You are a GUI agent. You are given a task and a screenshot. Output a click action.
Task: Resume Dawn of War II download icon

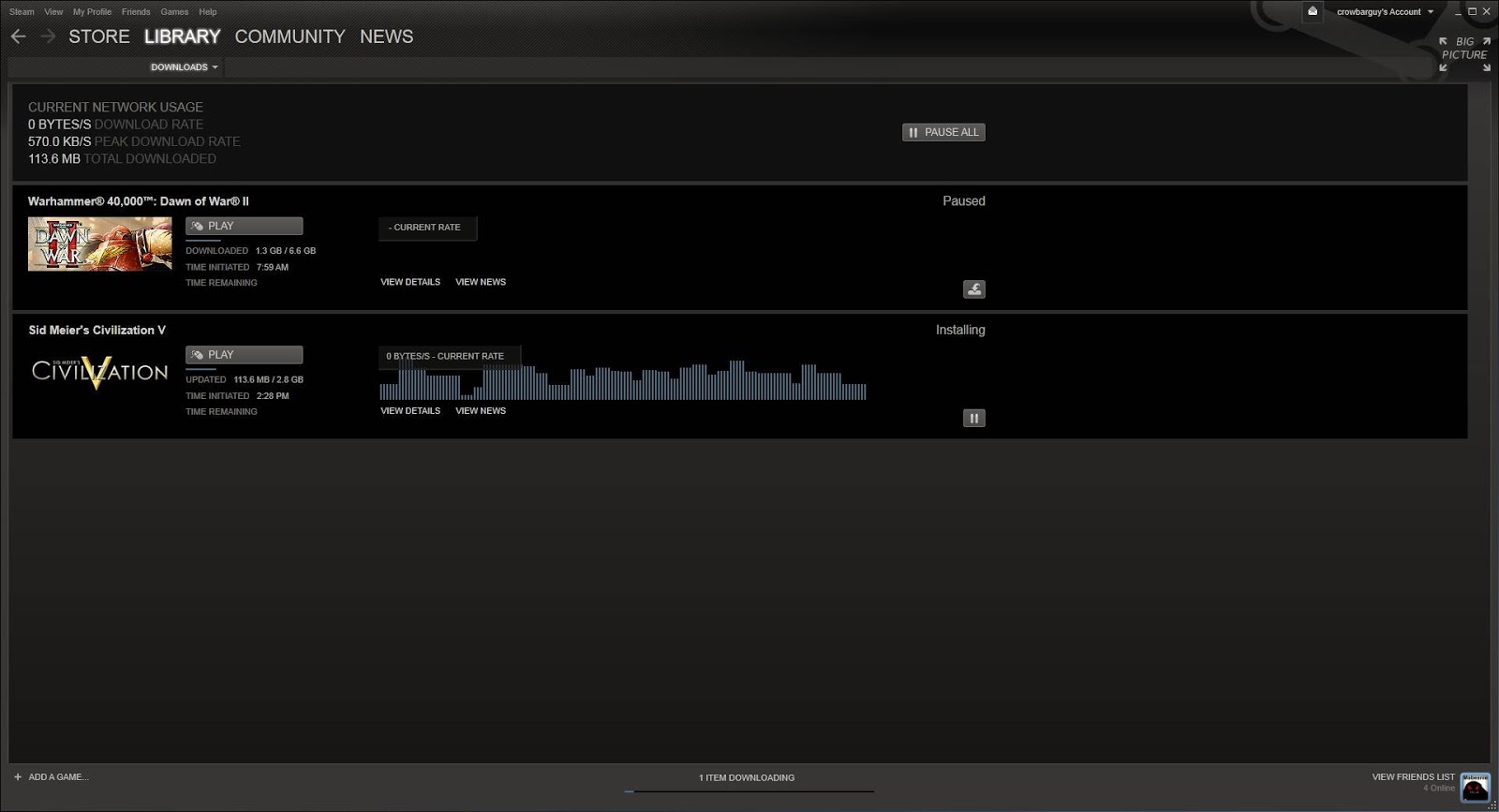[974, 289]
